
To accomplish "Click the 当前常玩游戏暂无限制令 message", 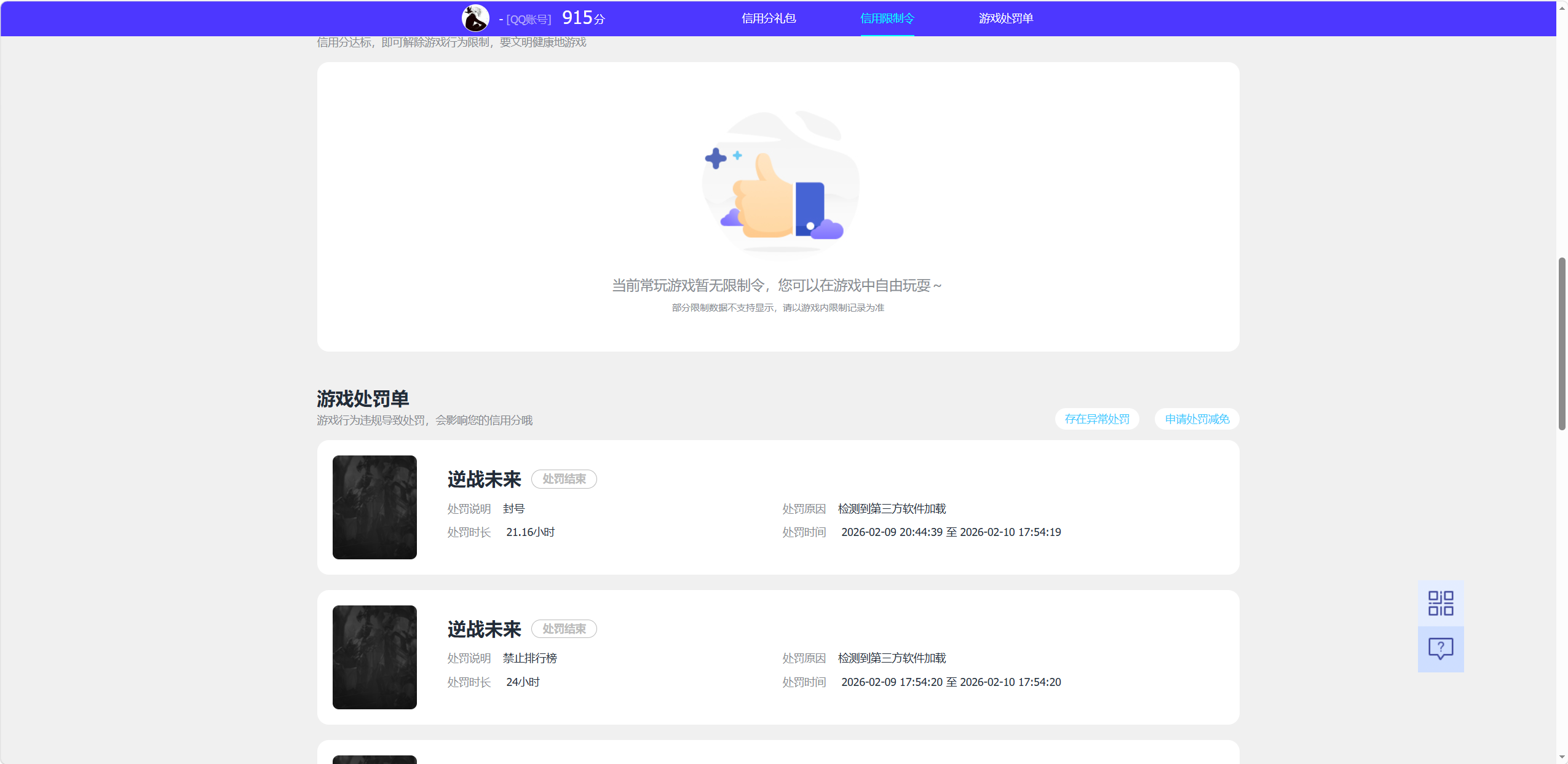I will point(777,286).
